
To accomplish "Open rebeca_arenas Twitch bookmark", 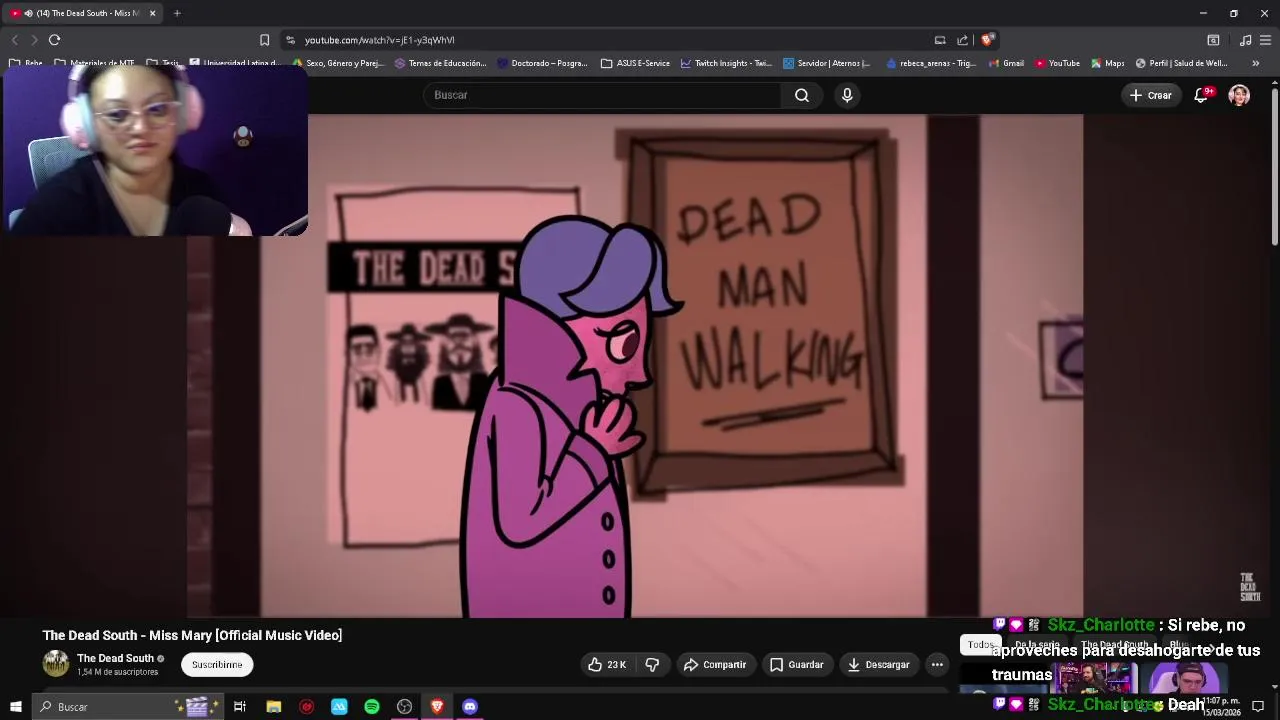I will click(930, 63).
